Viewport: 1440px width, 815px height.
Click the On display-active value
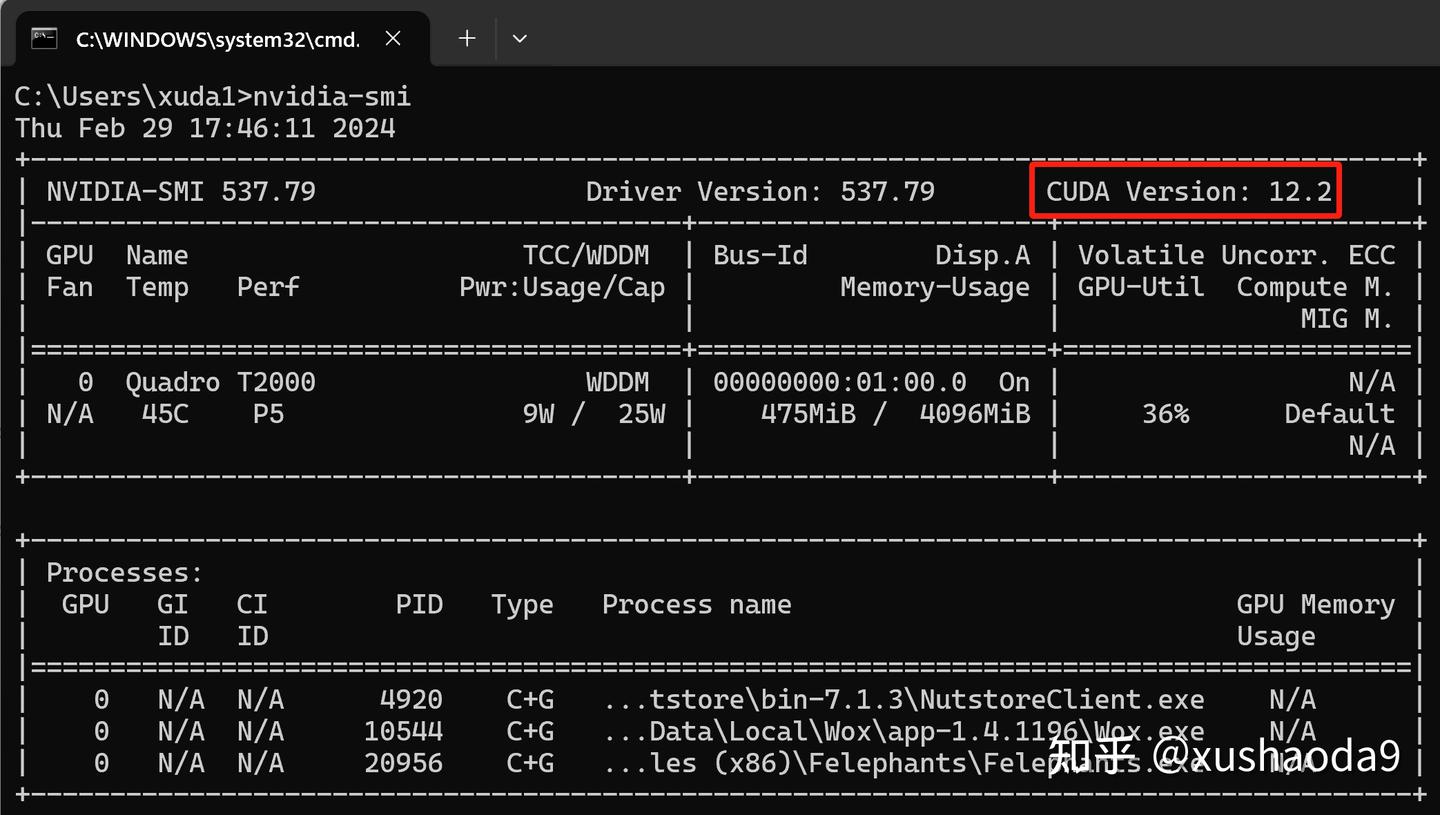1014,382
